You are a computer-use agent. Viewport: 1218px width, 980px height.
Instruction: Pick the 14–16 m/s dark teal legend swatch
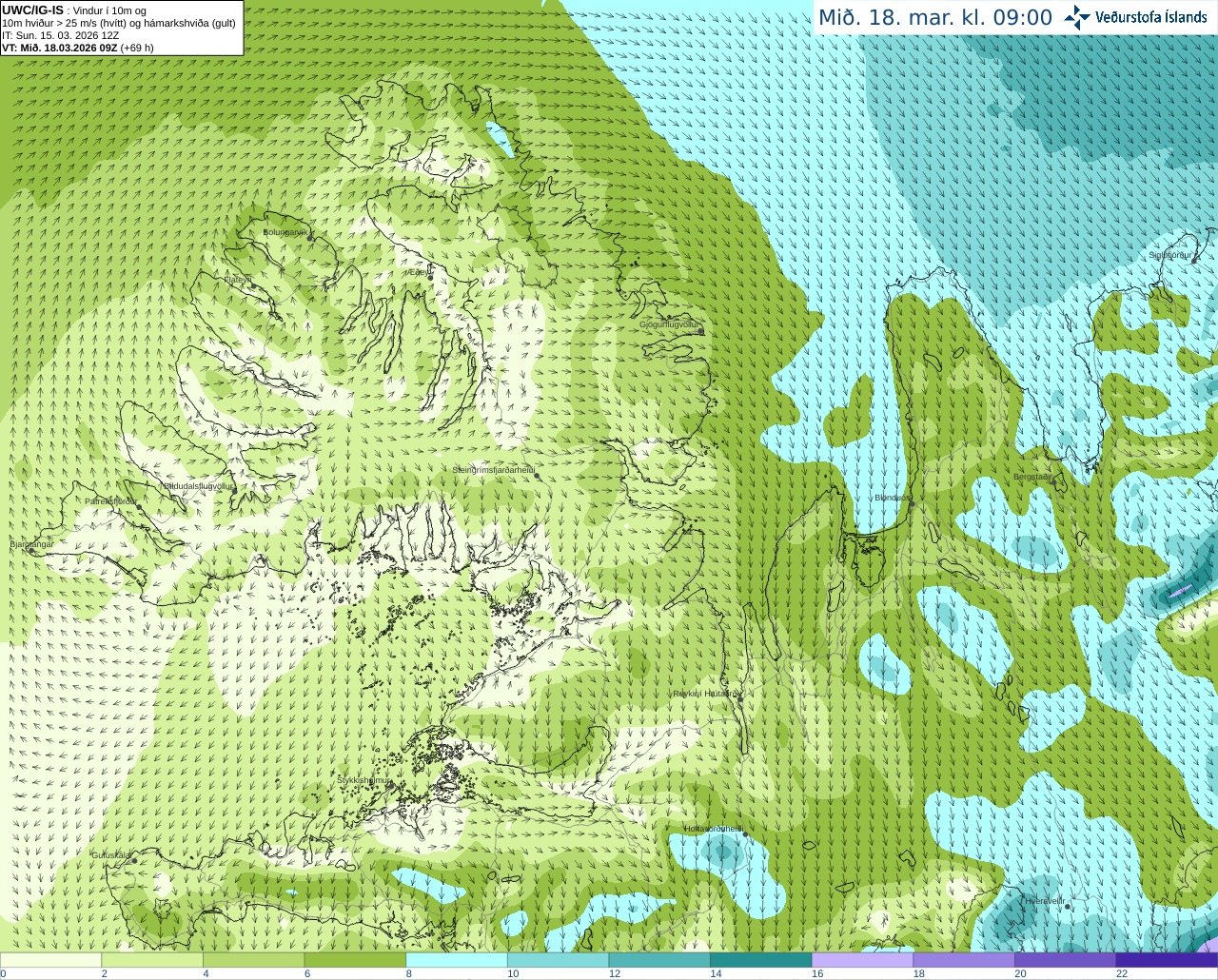click(761, 960)
